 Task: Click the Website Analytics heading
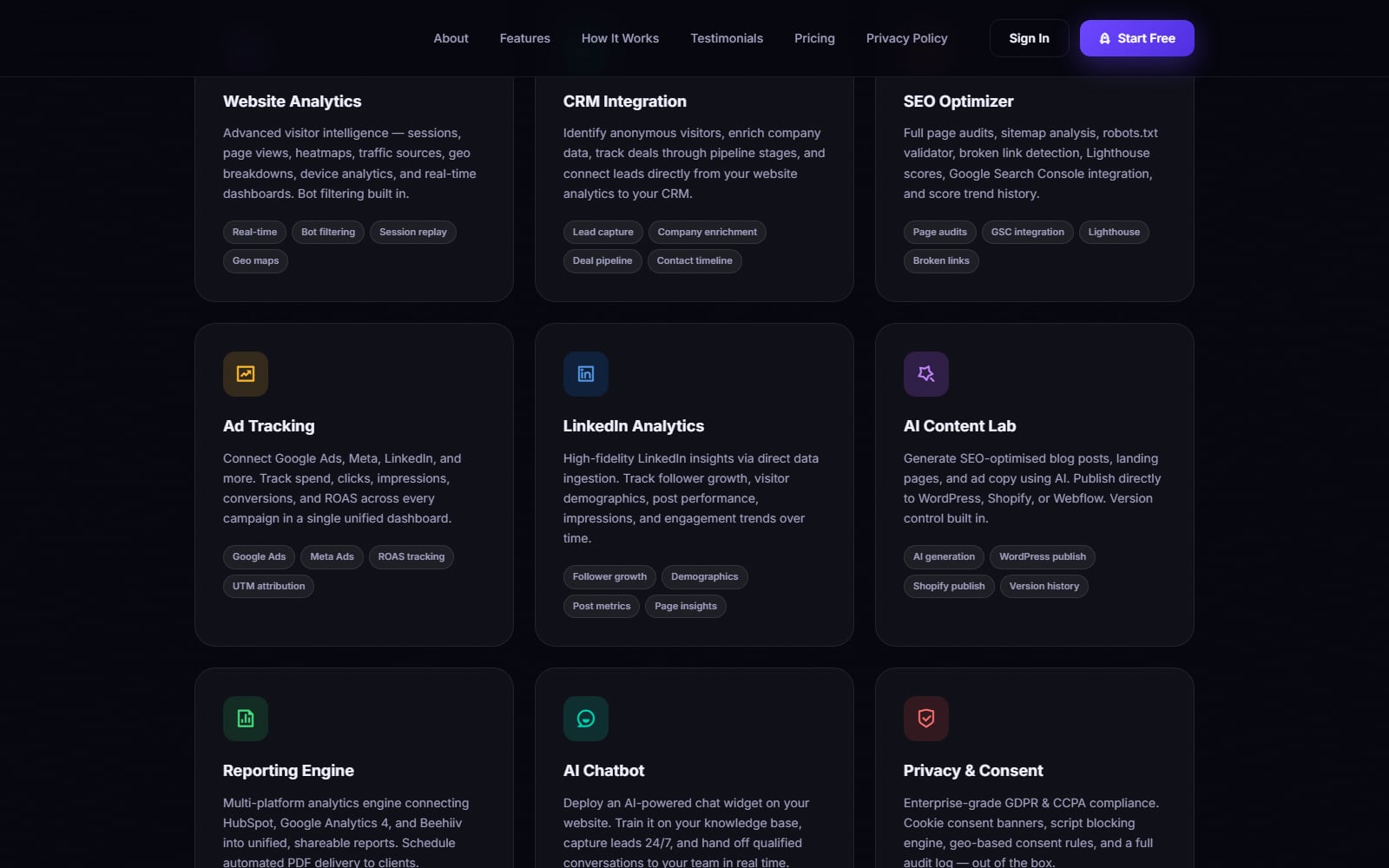(x=292, y=102)
